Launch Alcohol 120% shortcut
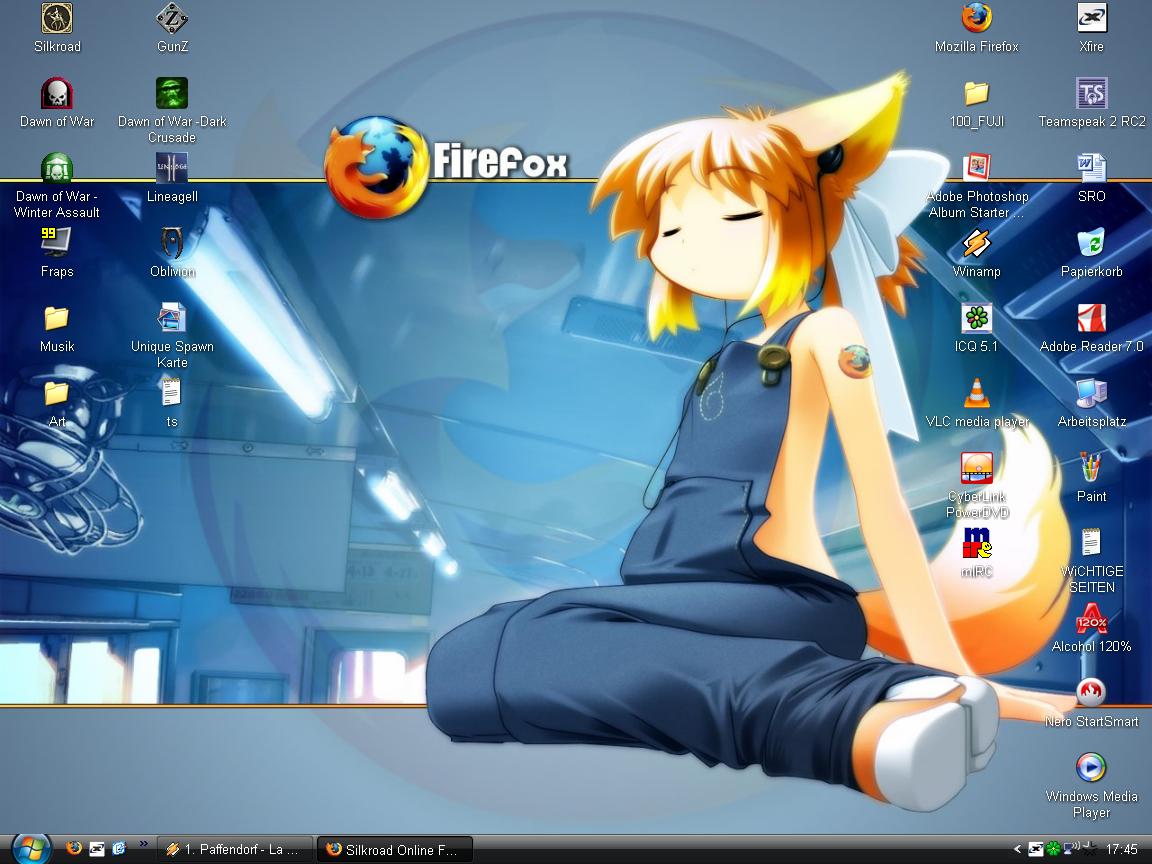Image resolution: width=1152 pixels, height=864 pixels. [x=1091, y=624]
